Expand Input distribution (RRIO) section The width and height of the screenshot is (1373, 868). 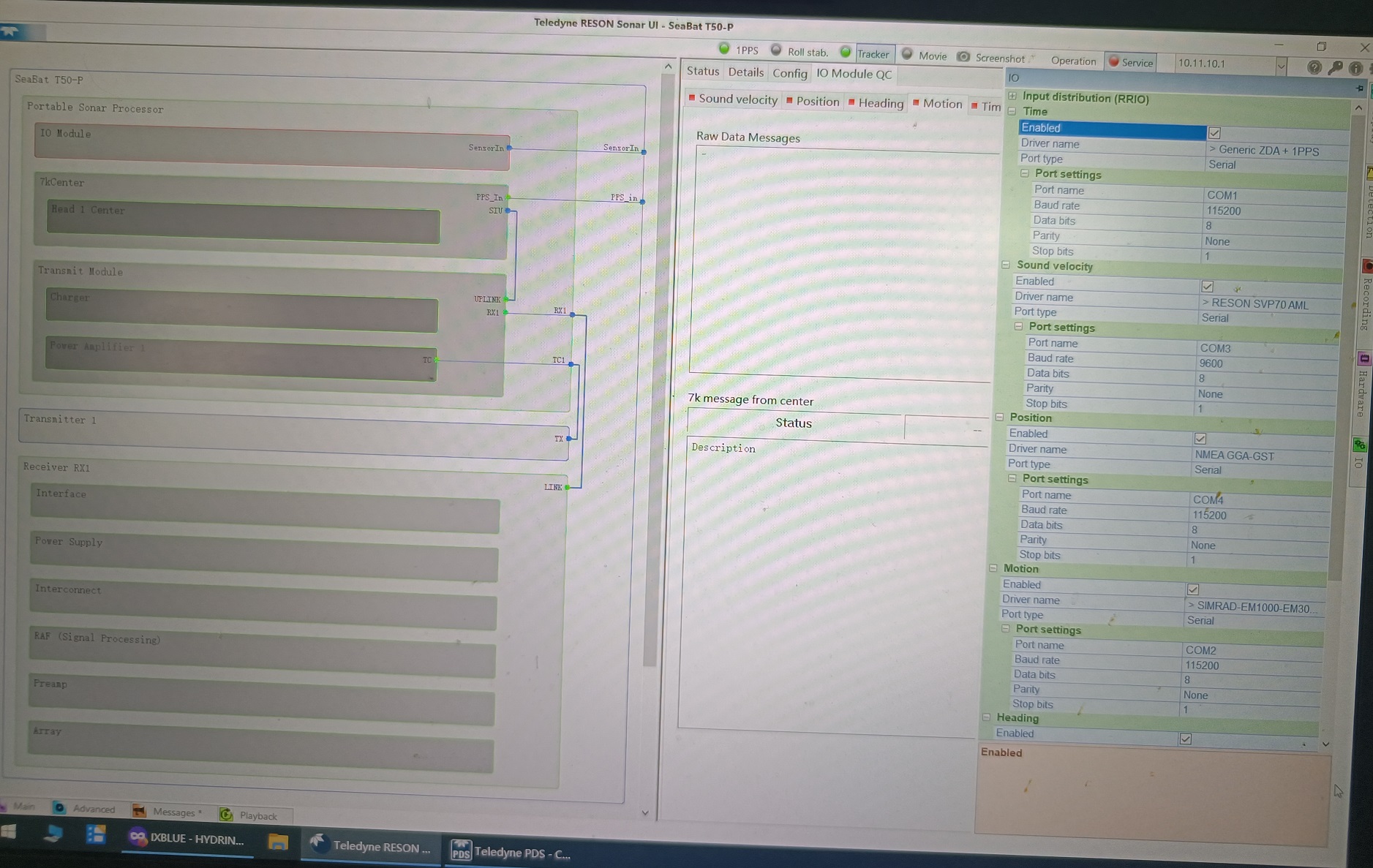click(x=1013, y=96)
